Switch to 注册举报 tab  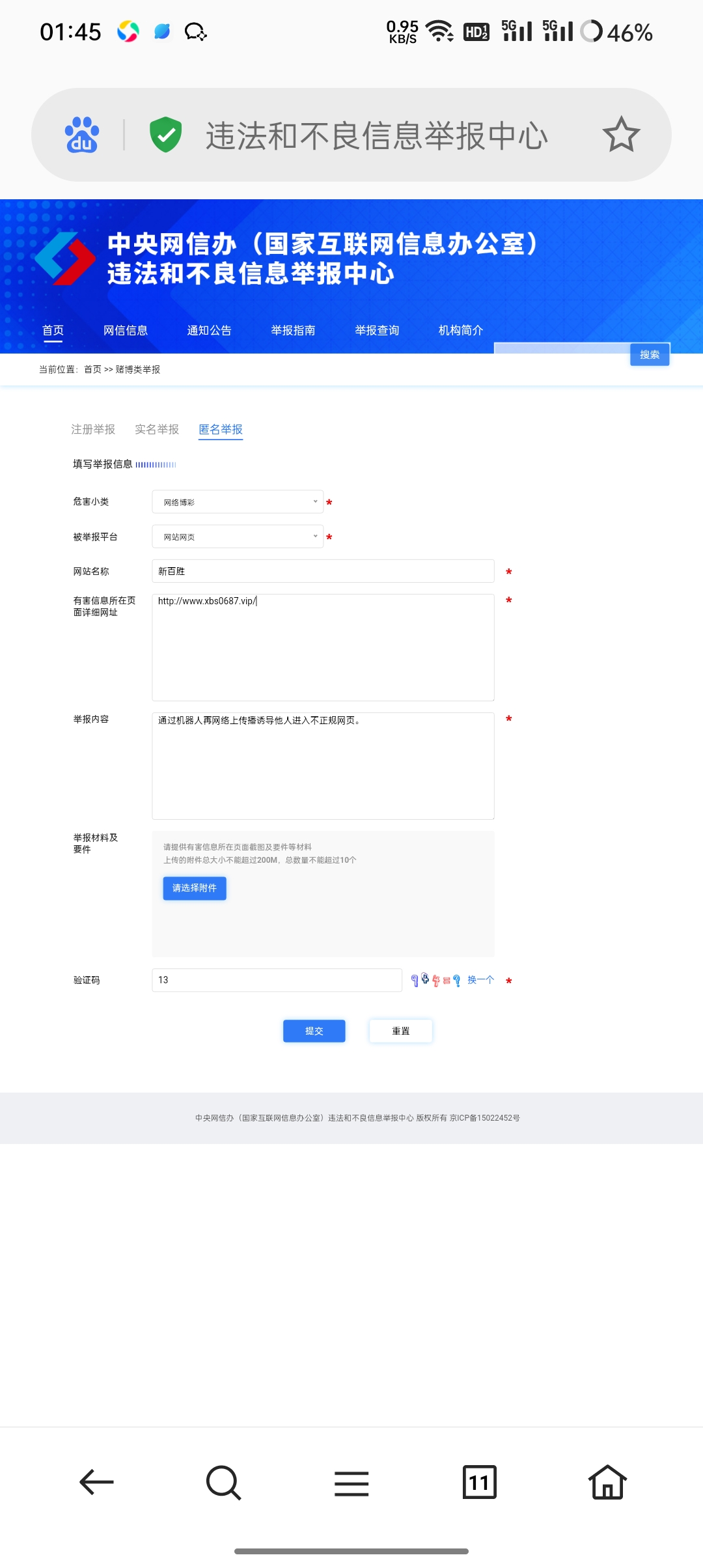(93, 429)
